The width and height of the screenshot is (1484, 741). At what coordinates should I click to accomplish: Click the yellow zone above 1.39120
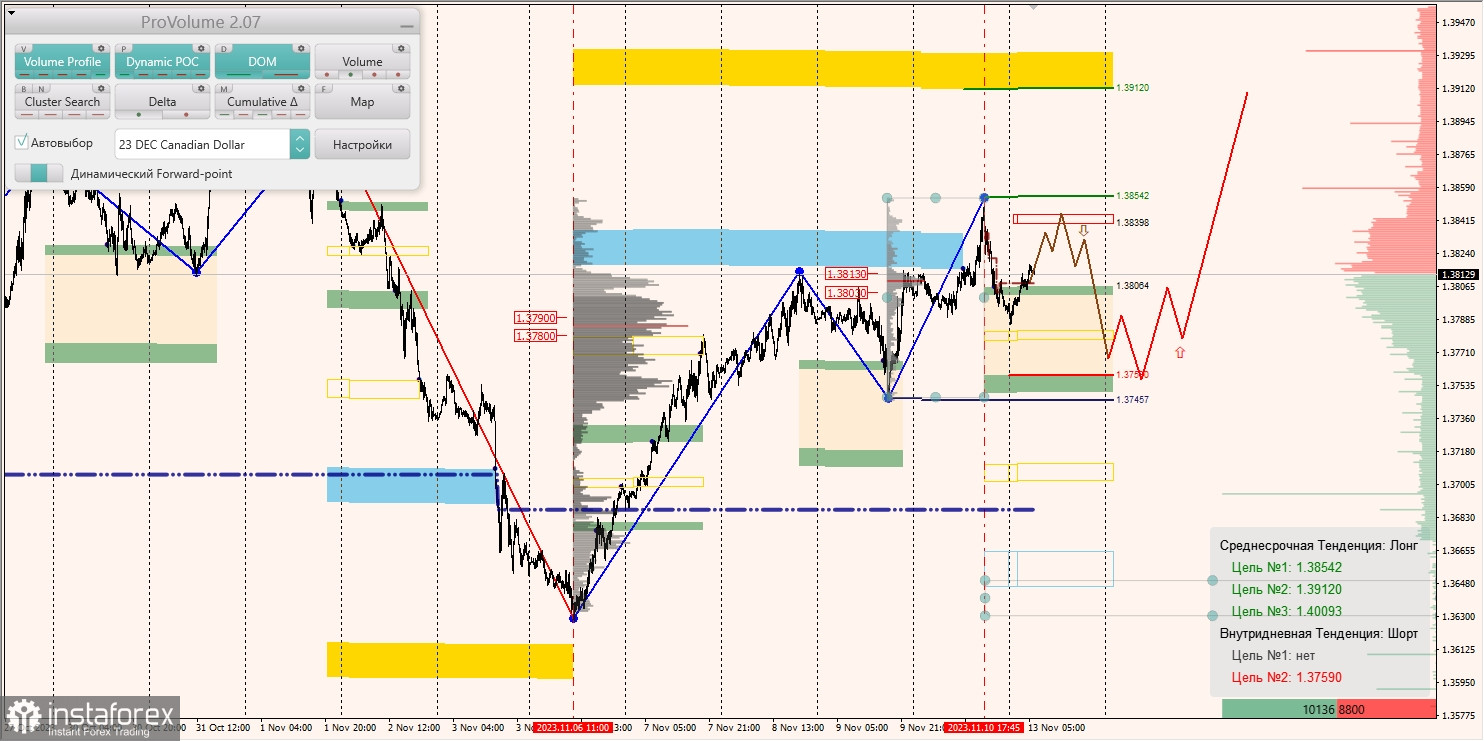[843, 68]
